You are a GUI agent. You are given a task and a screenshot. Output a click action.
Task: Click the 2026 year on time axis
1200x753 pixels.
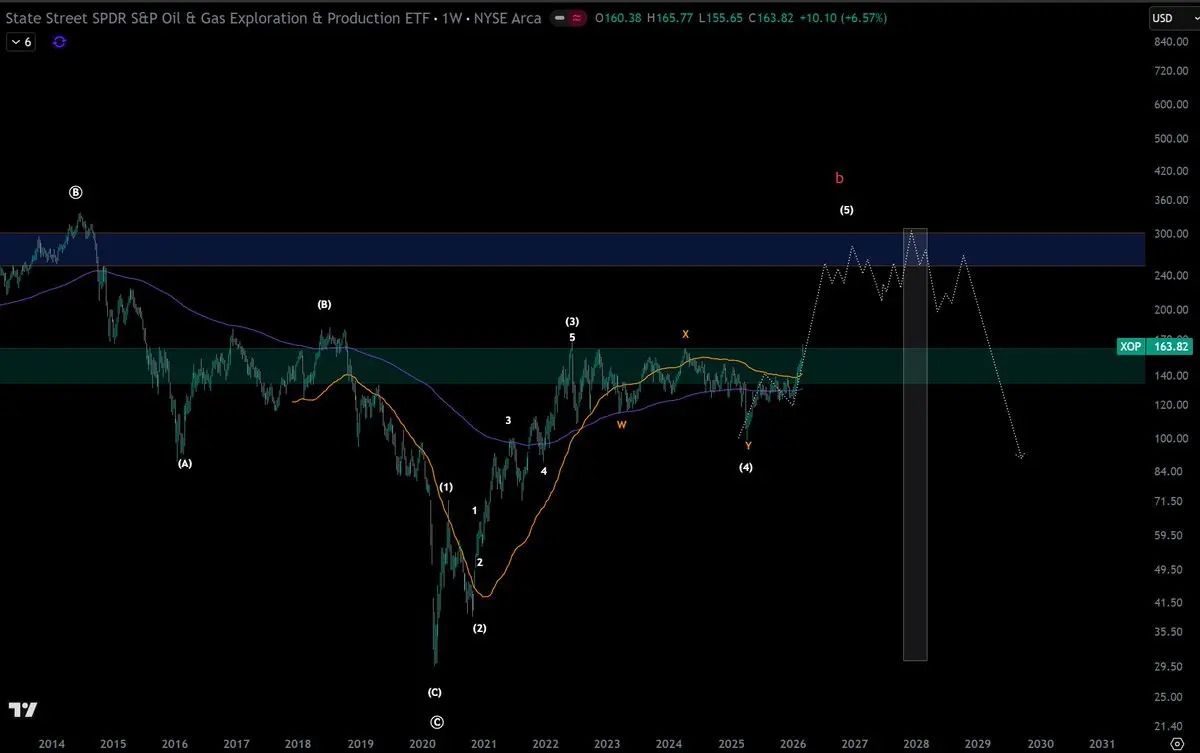click(793, 743)
